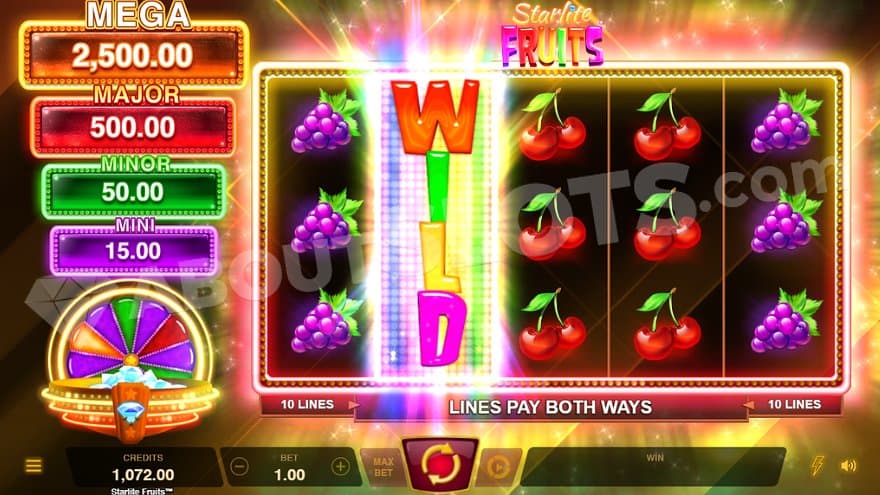Click the CREDITS balance display
This screenshot has width=880, height=495.
pyautogui.click(x=143, y=468)
